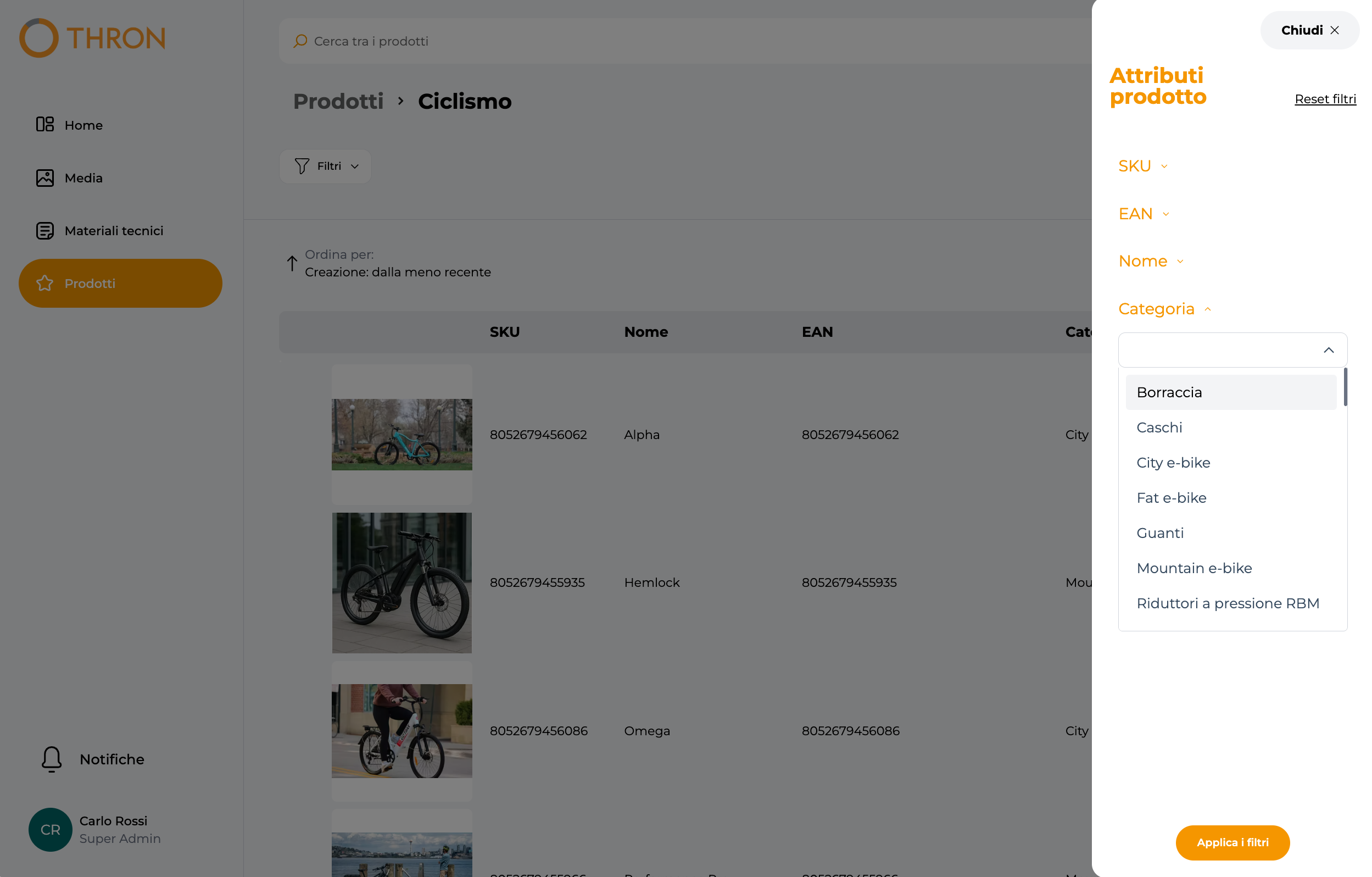Click the funnel icon in Filtri
Screen dimensions: 1372x877
[x=302, y=166]
